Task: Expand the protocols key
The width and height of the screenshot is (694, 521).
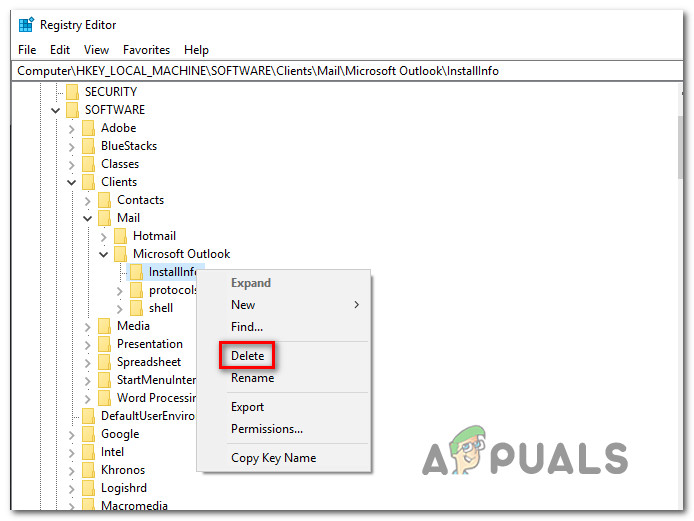Action: (x=120, y=291)
